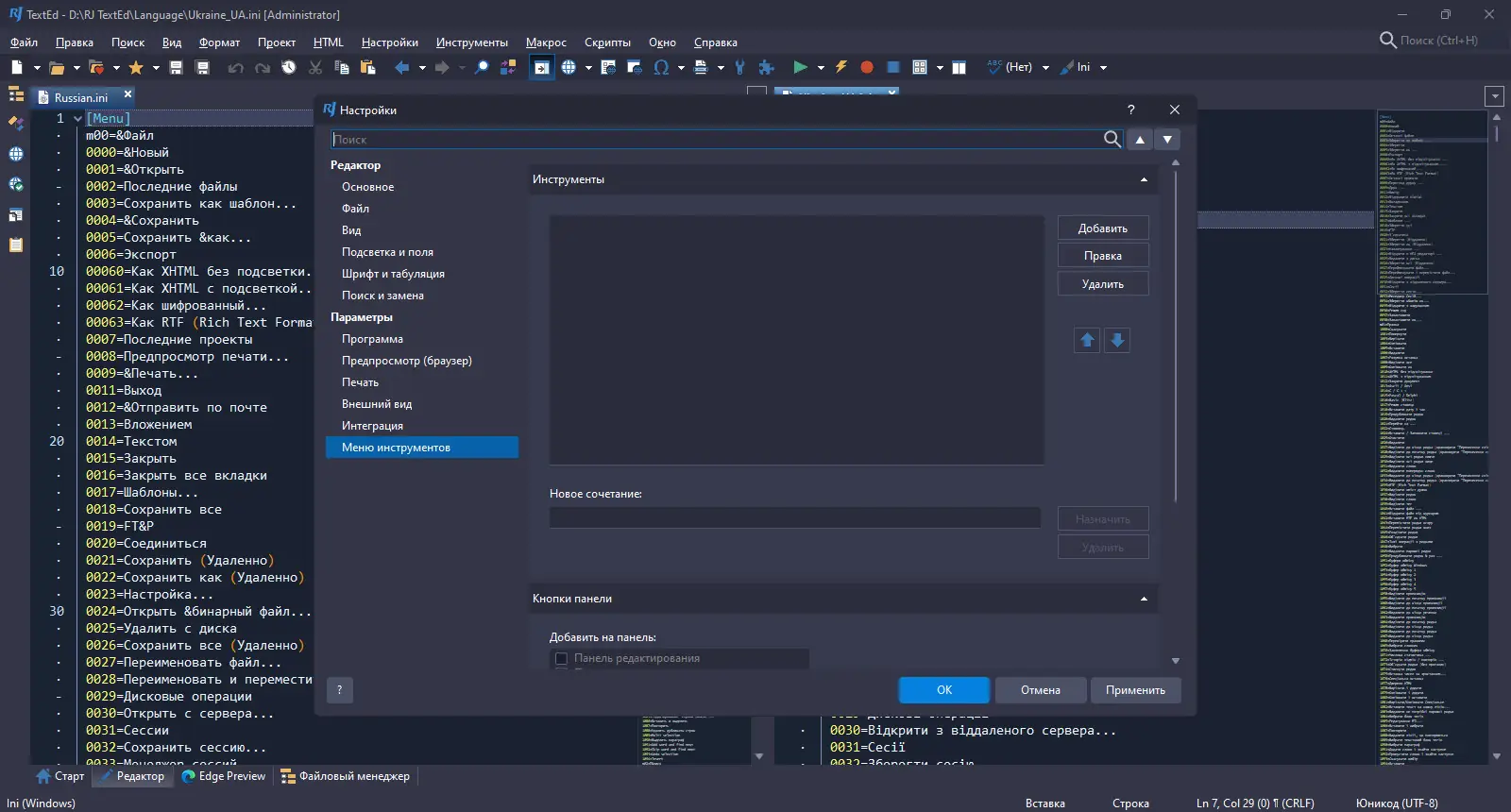The height and width of the screenshot is (812, 1511).
Task: Click the wrench tools icon
Action: pyautogui.click(x=739, y=67)
